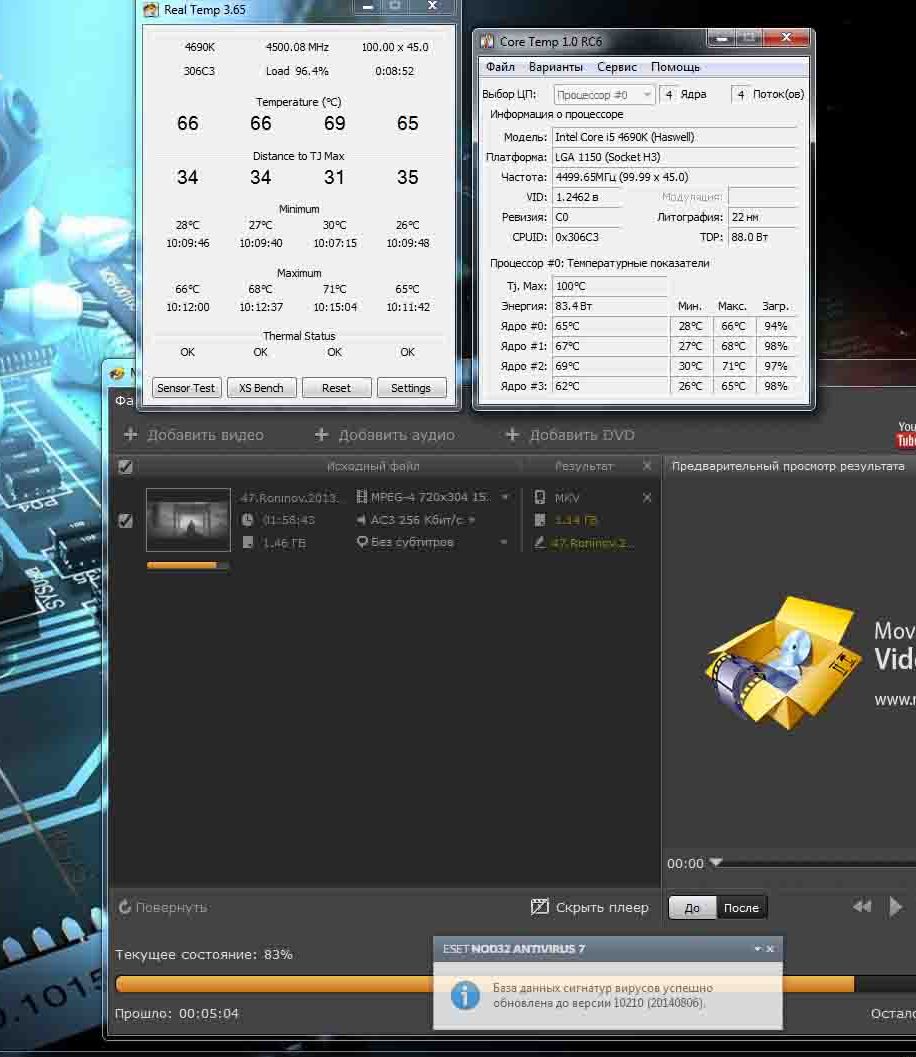Click the rotate video icon
The width and height of the screenshot is (916, 1057).
[125, 907]
